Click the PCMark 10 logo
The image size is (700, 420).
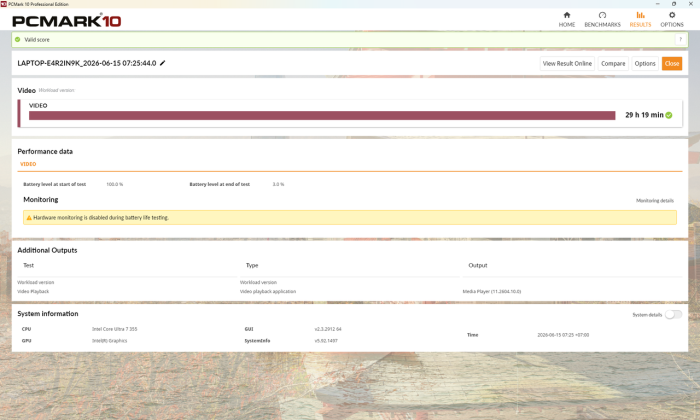point(67,21)
